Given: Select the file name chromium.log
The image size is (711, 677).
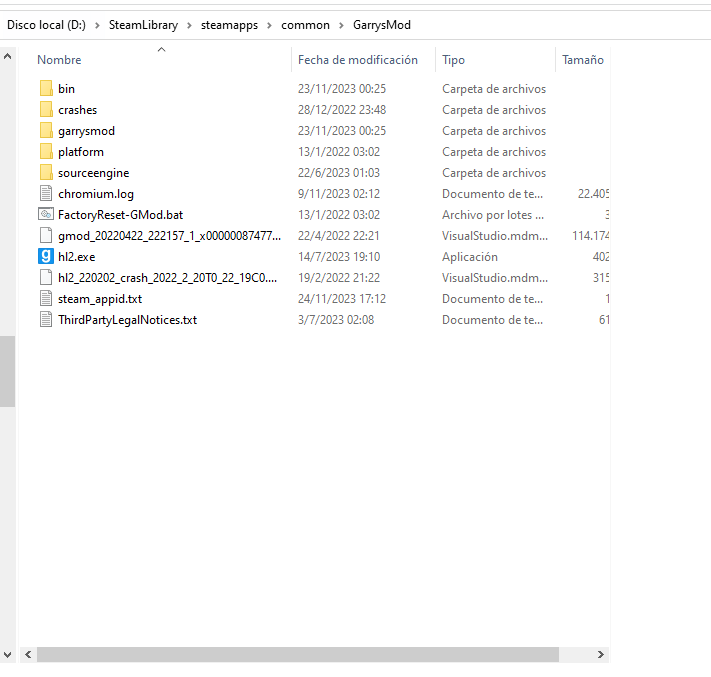Looking at the screenshot, I should [x=96, y=194].
